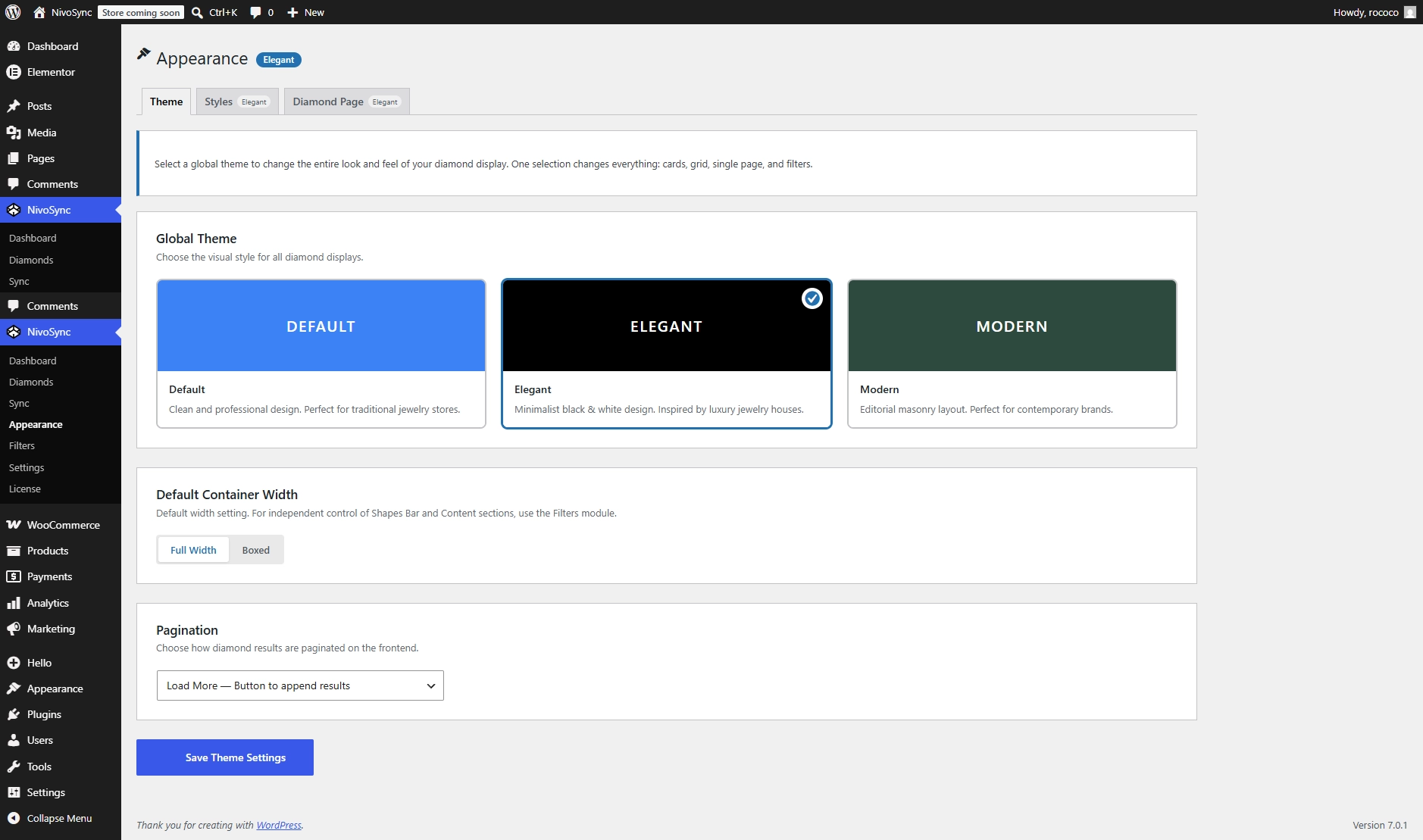Open the Pagination Load More dropdown
This screenshot has width=1423, height=840.
300,685
